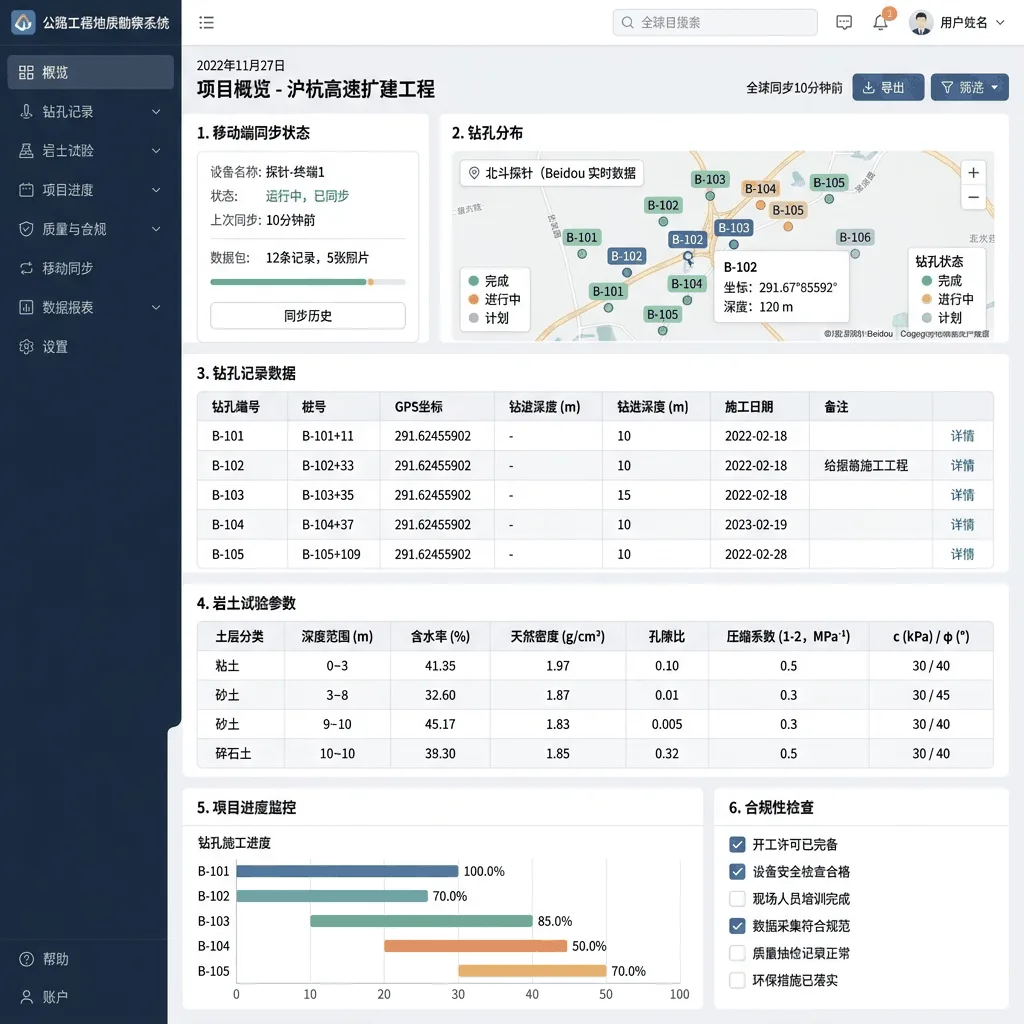Expand the 钻孔记录 submenu chevron

[x=156, y=112]
